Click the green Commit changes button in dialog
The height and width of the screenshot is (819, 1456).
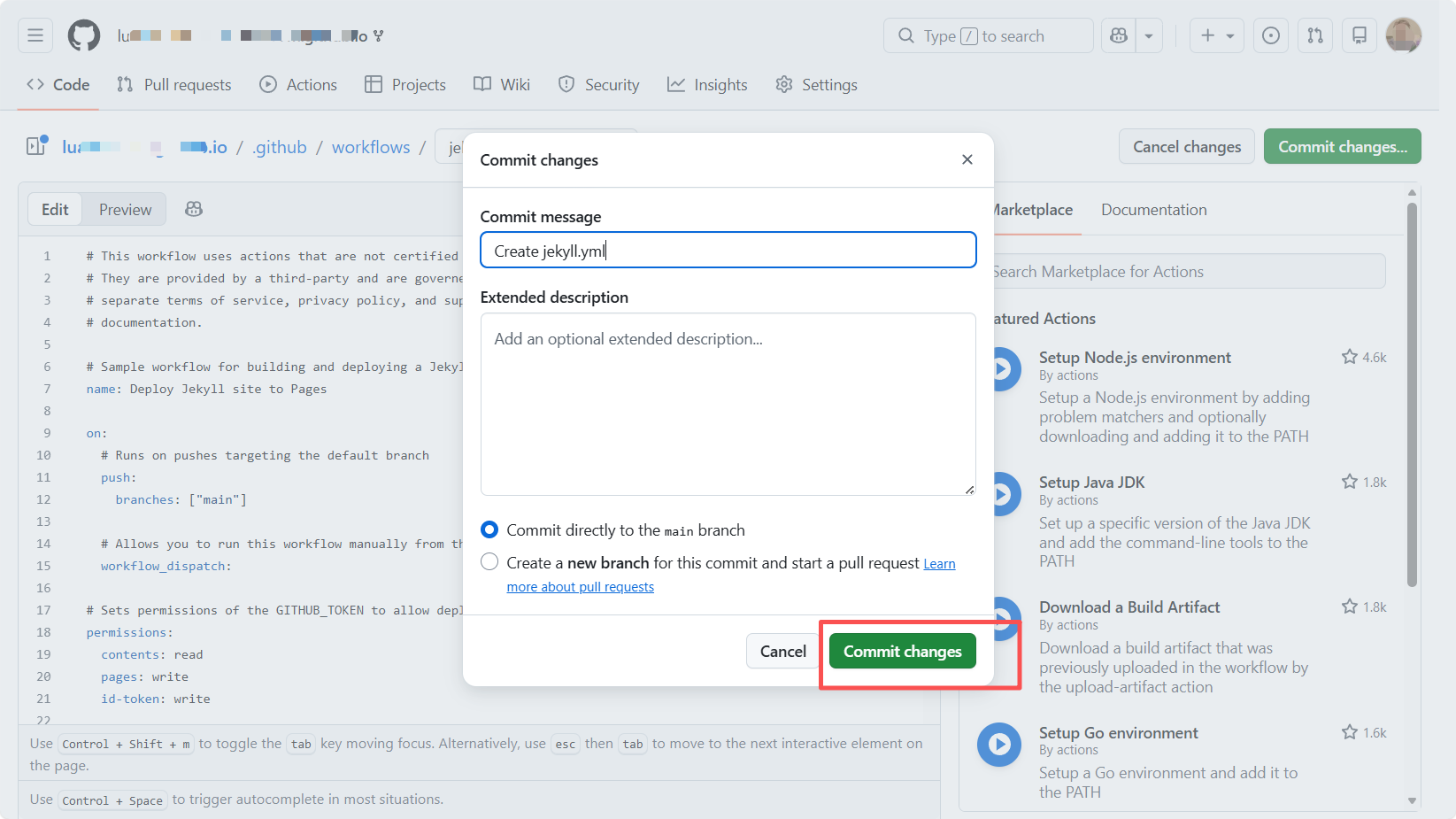(902, 652)
